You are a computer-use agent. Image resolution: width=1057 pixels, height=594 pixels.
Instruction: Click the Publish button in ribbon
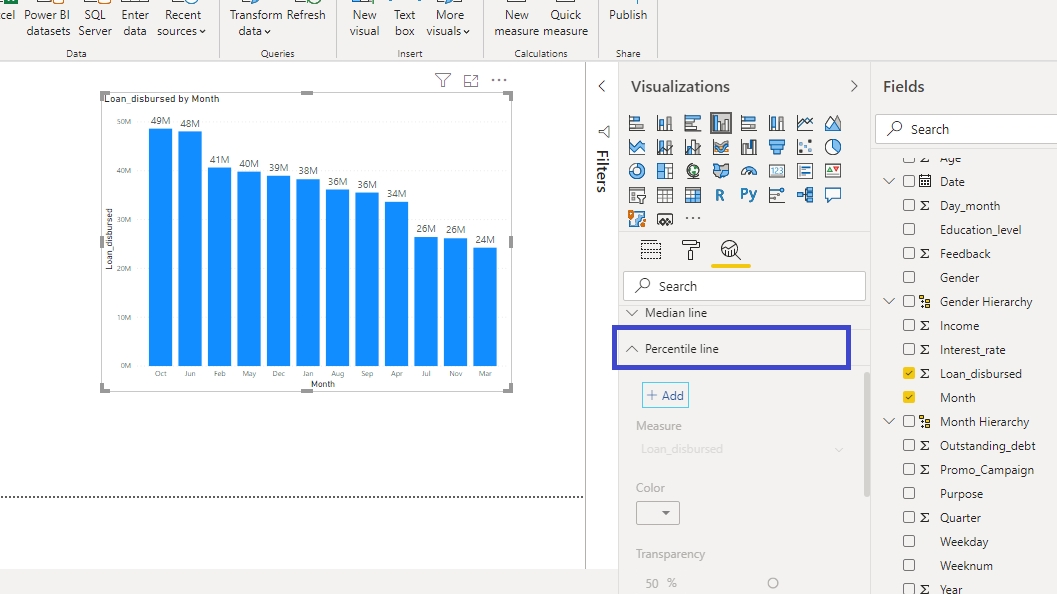(628, 15)
